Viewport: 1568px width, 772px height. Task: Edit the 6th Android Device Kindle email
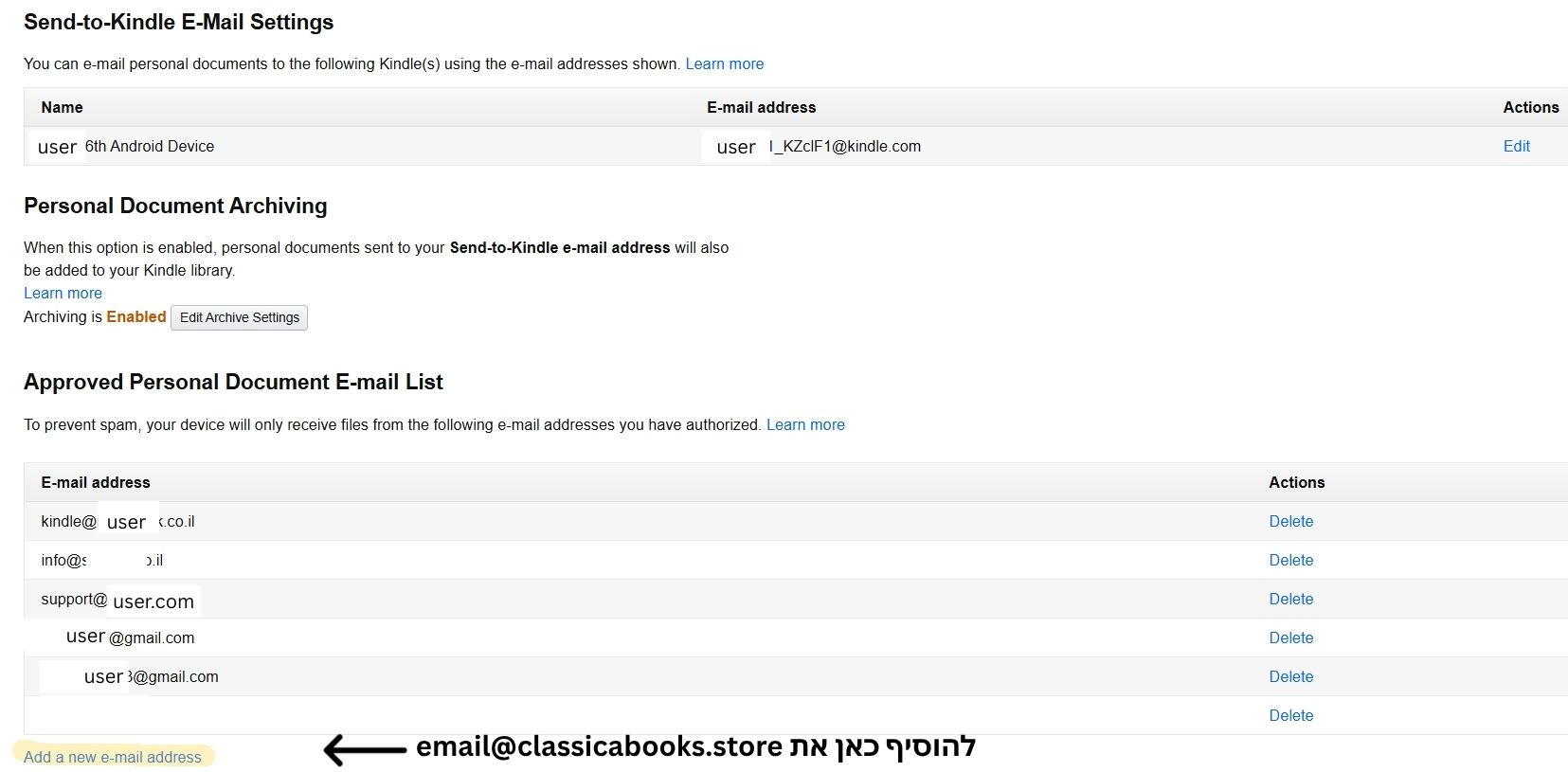[1516, 146]
